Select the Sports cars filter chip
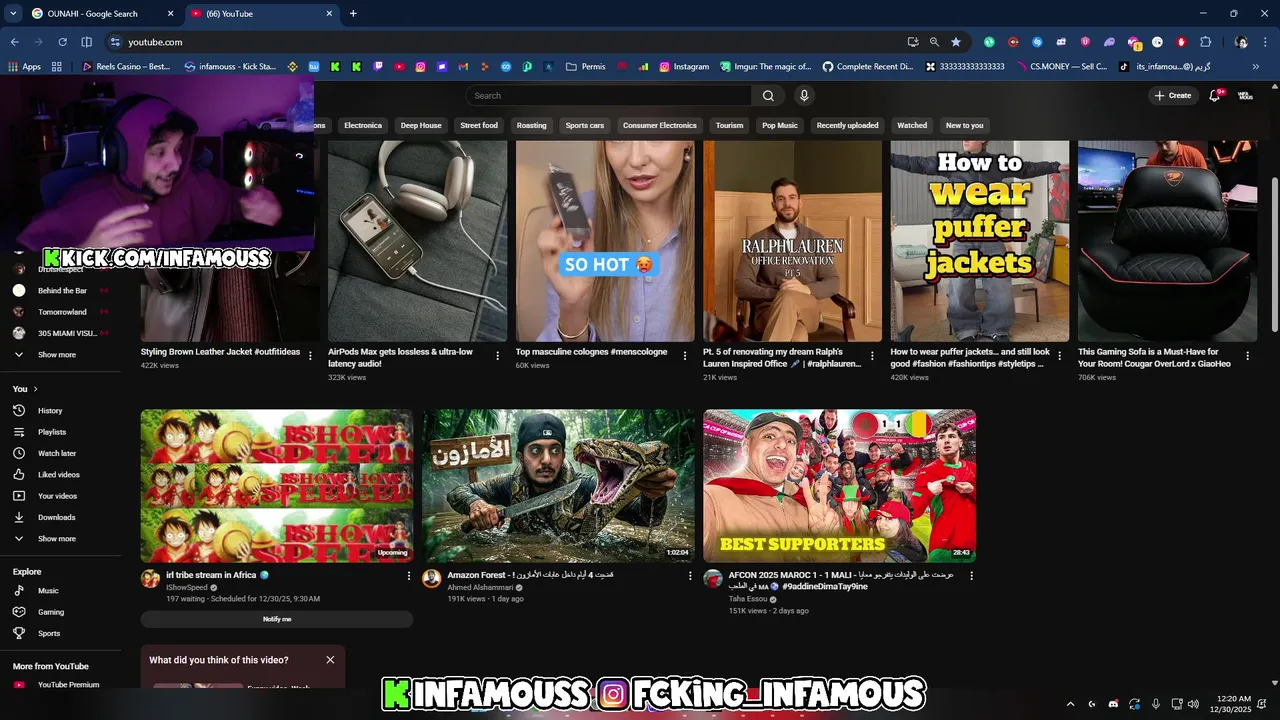Image resolution: width=1280 pixels, height=720 pixels. coord(585,126)
